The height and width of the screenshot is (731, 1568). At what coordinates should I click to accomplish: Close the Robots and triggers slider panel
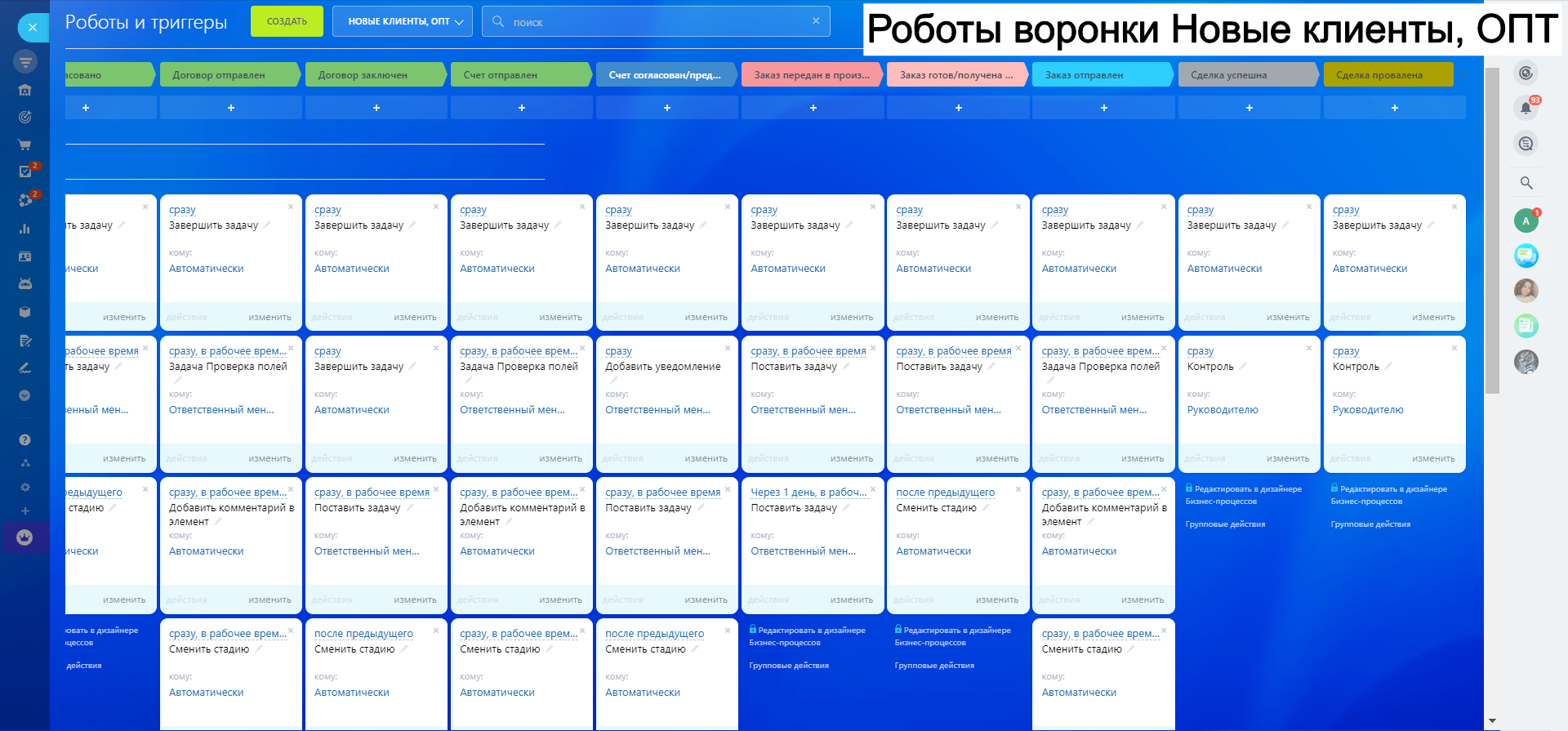[x=33, y=27]
